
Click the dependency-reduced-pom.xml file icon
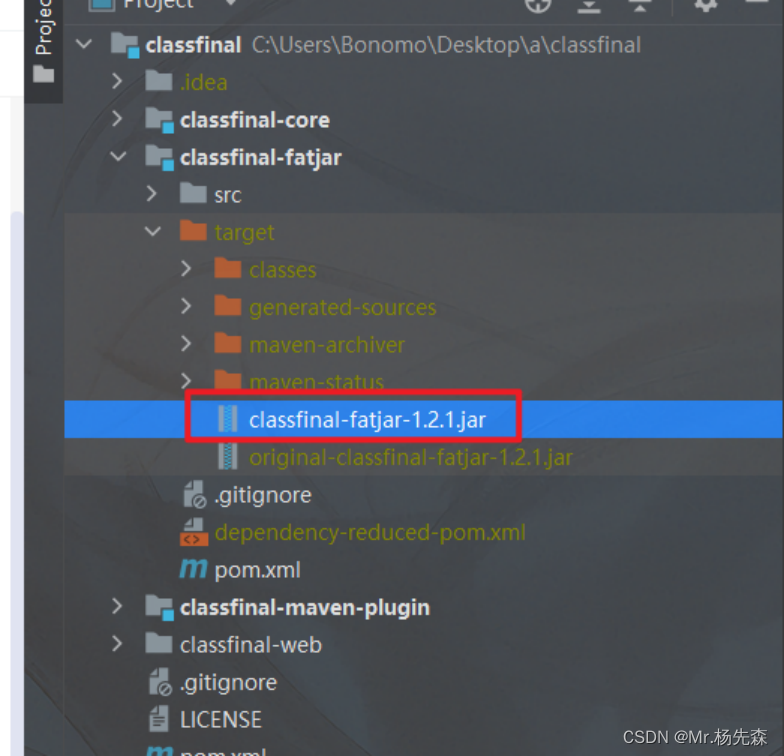click(x=194, y=532)
